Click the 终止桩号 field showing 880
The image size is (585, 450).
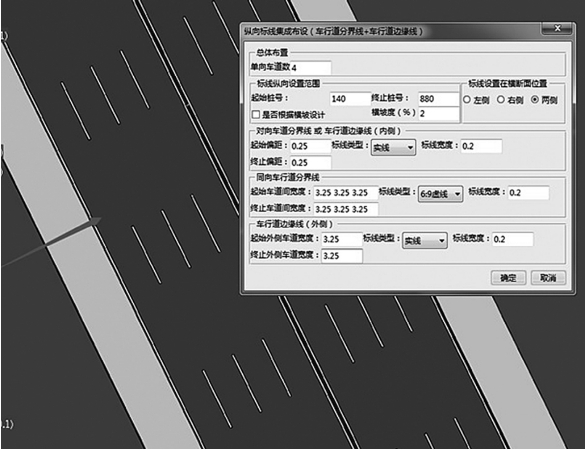click(x=438, y=99)
